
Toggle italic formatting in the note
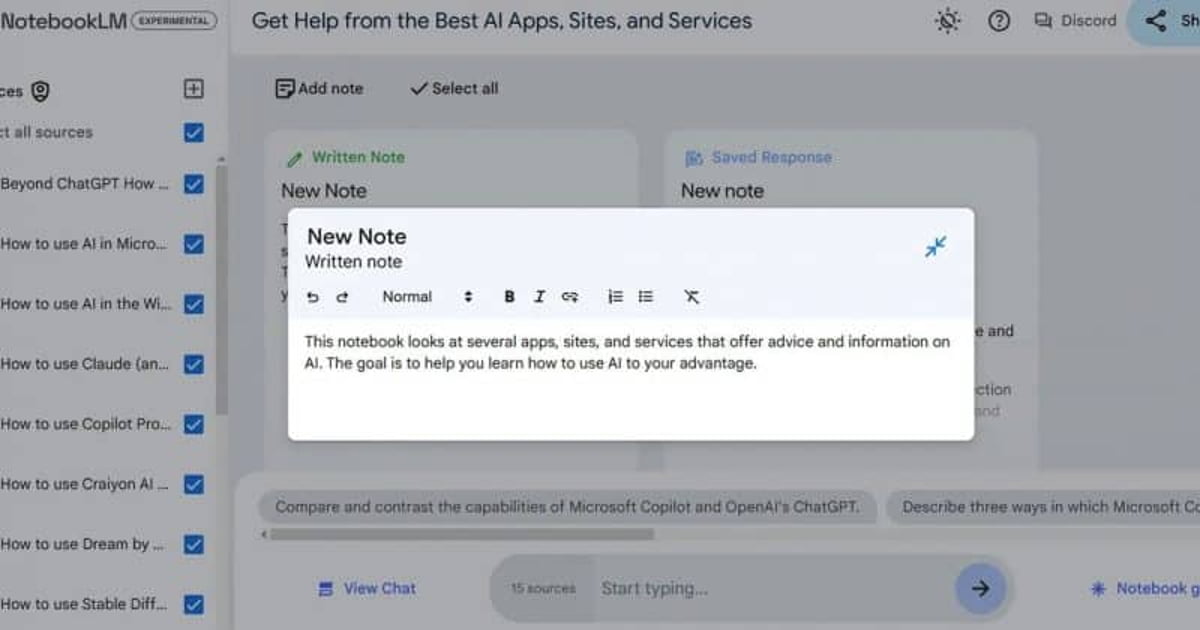tap(539, 297)
